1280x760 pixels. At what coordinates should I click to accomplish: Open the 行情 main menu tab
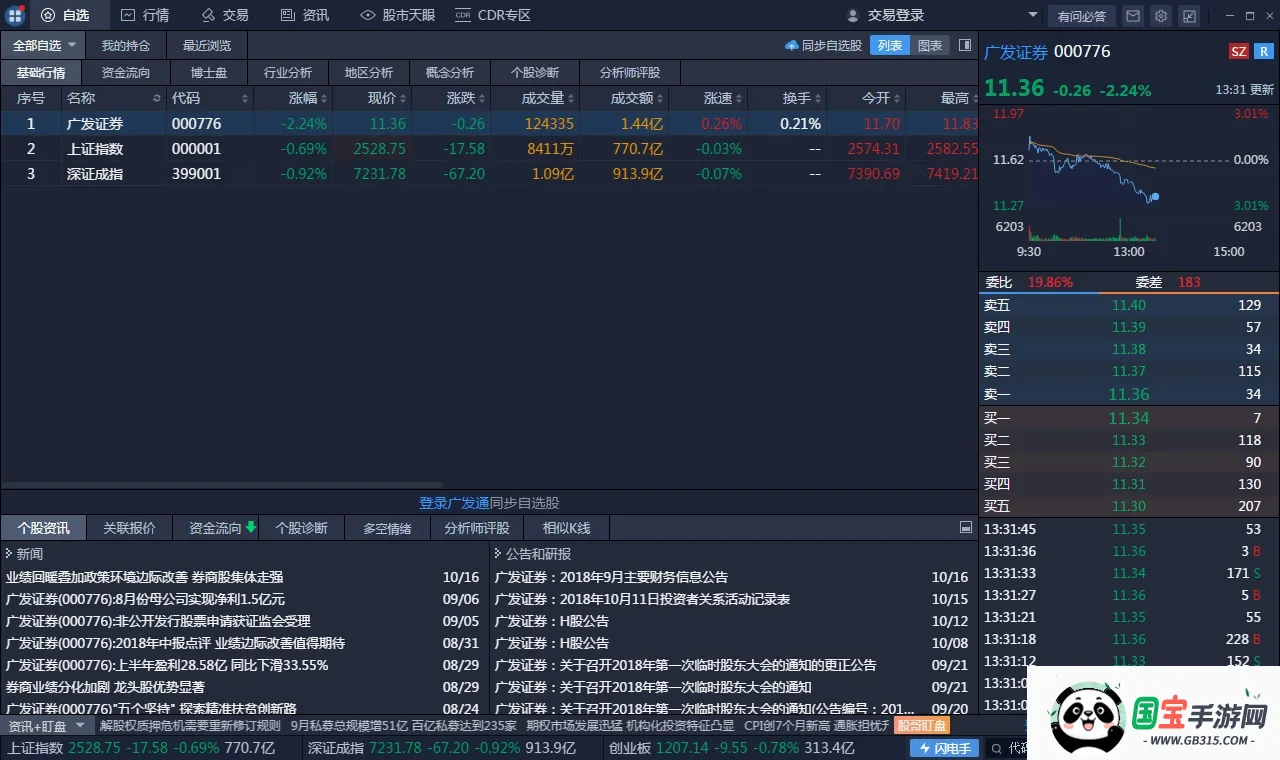pos(145,15)
